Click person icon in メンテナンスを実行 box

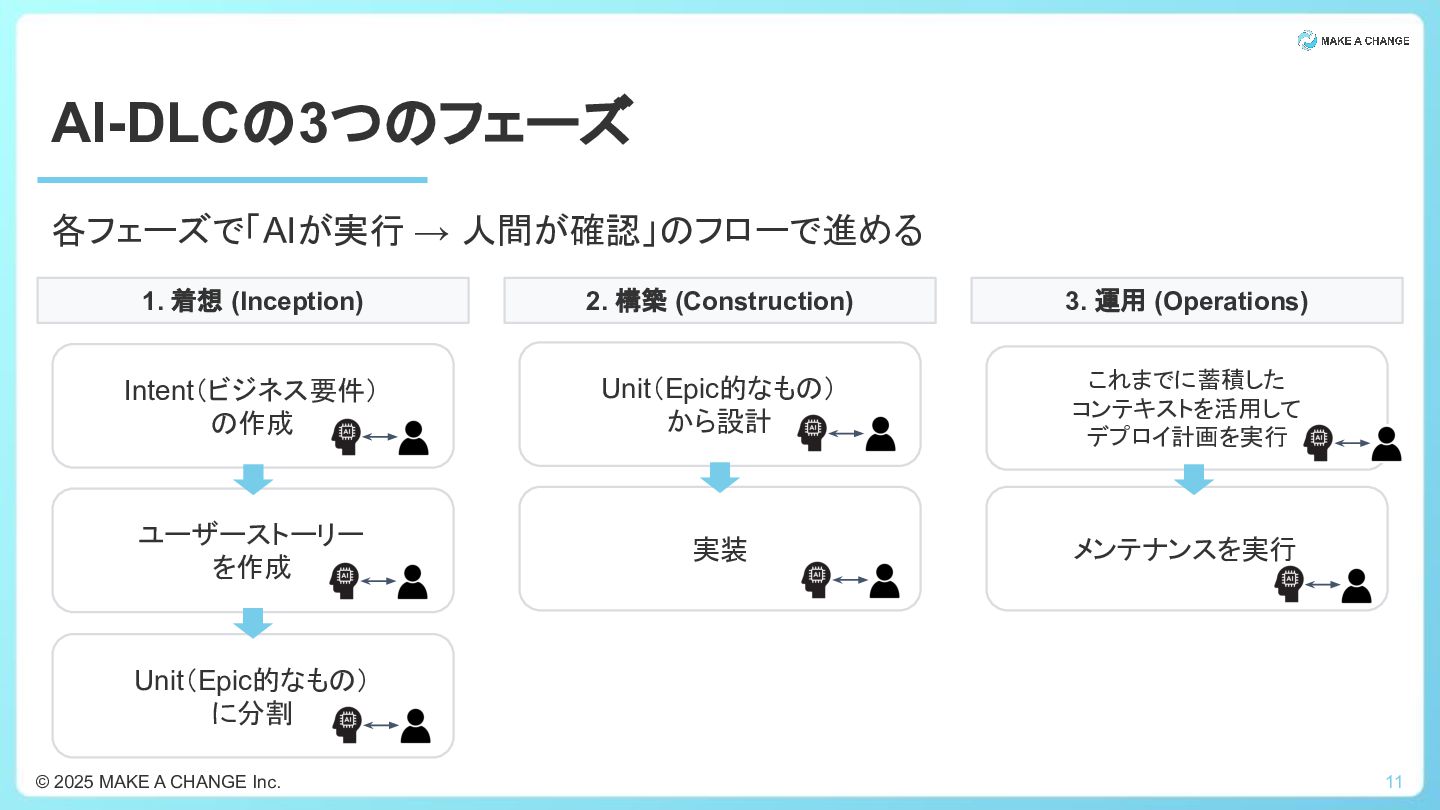[1356, 585]
